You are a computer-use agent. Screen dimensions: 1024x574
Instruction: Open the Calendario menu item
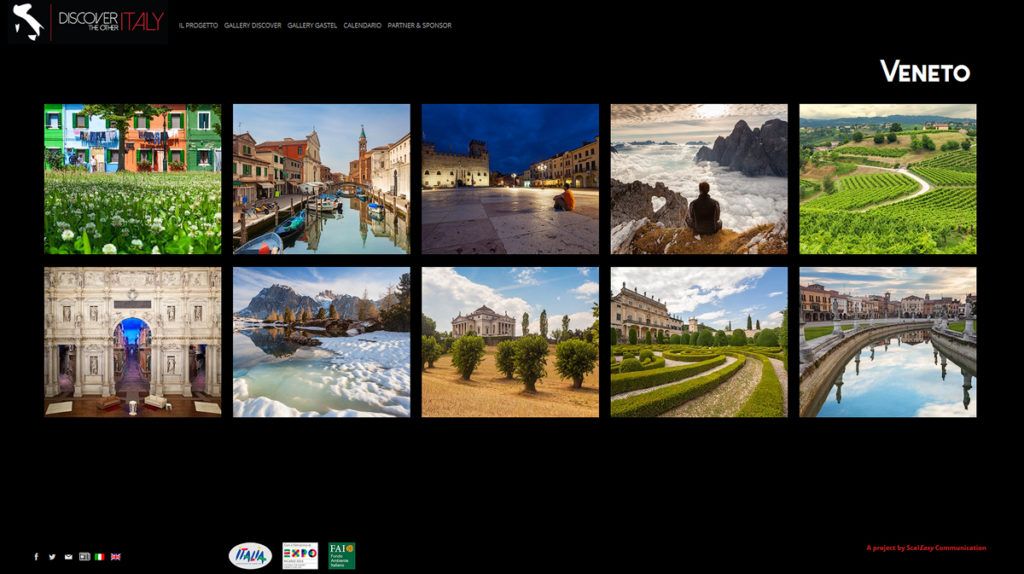pyautogui.click(x=362, y=25)
